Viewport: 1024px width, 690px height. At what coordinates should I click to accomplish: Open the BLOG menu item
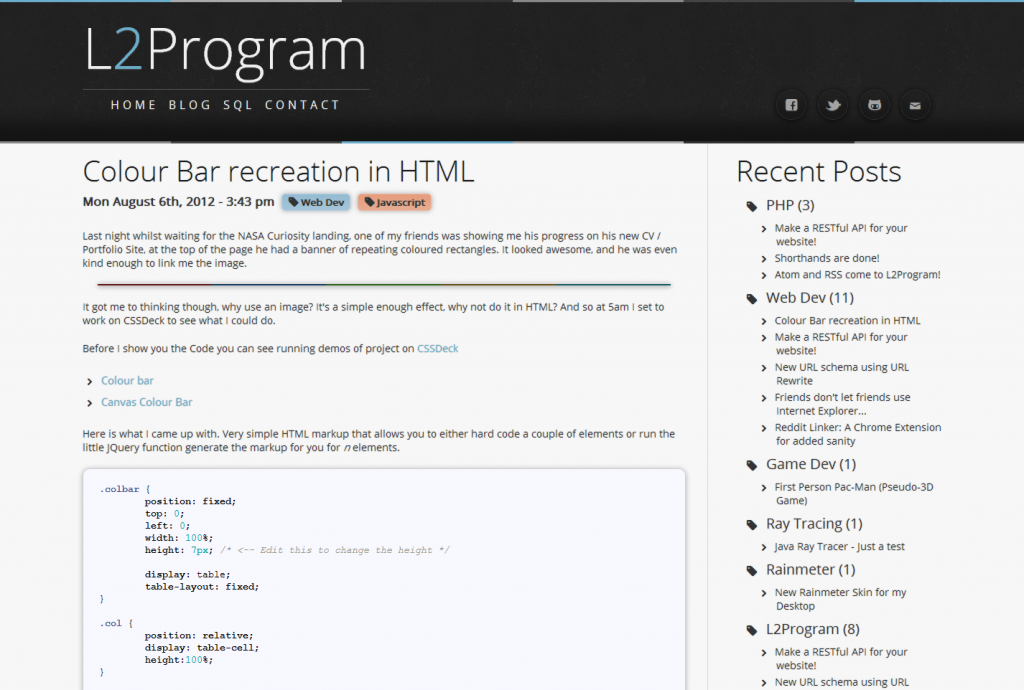[x=189, y=105]
